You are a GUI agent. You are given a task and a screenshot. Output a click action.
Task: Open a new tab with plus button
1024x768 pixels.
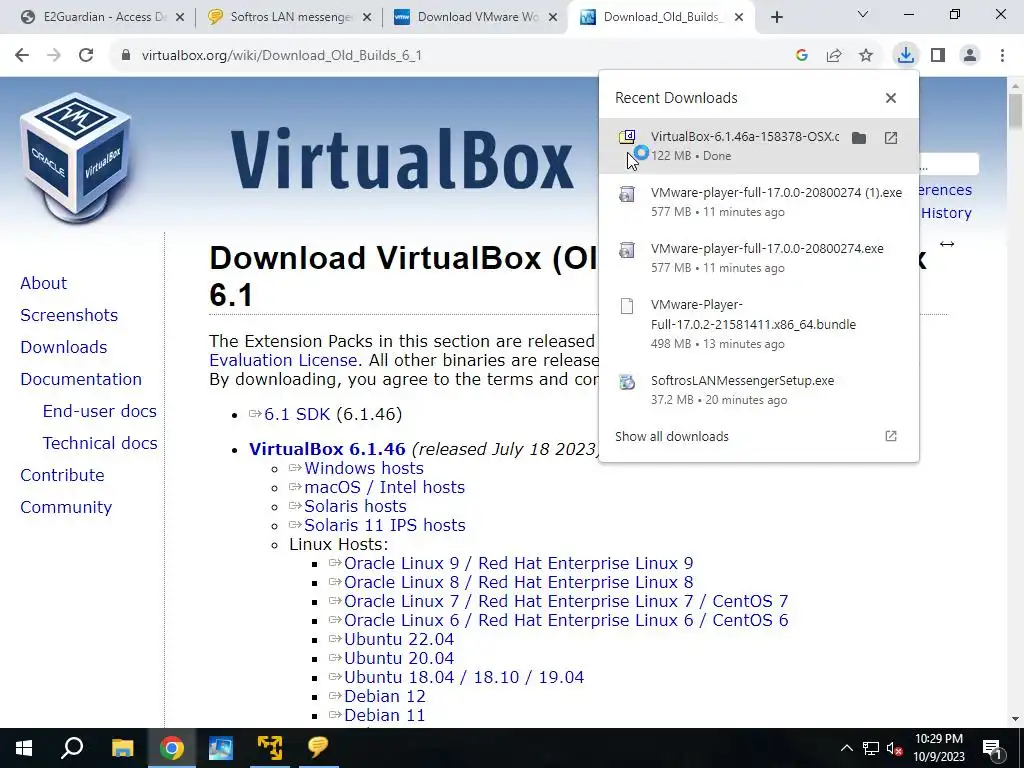(776, 17)
